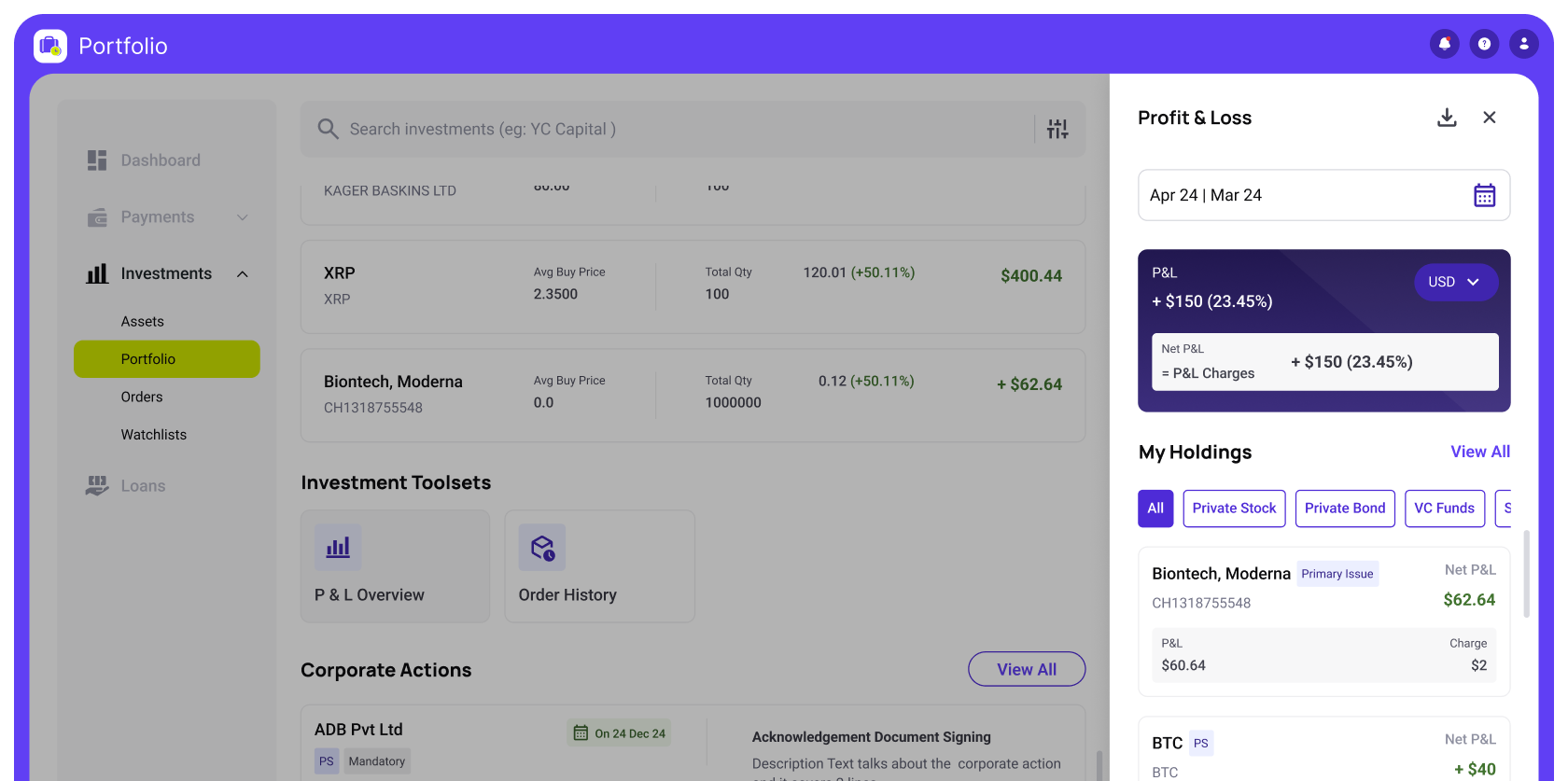The width and height of the screenshot is (1568, 781).
Task: Open the filter sliders icon
Action: pos(1057,129)
